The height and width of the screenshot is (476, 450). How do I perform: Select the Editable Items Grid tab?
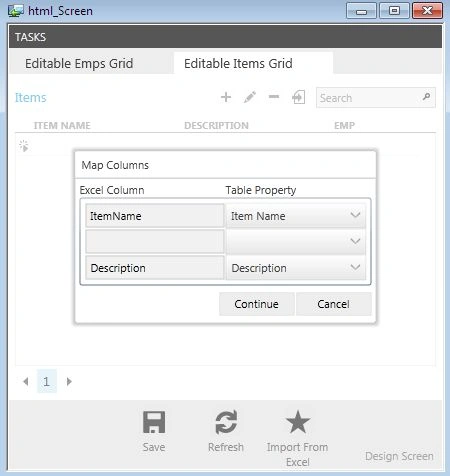pyautogui.click(x=253, y=63)
